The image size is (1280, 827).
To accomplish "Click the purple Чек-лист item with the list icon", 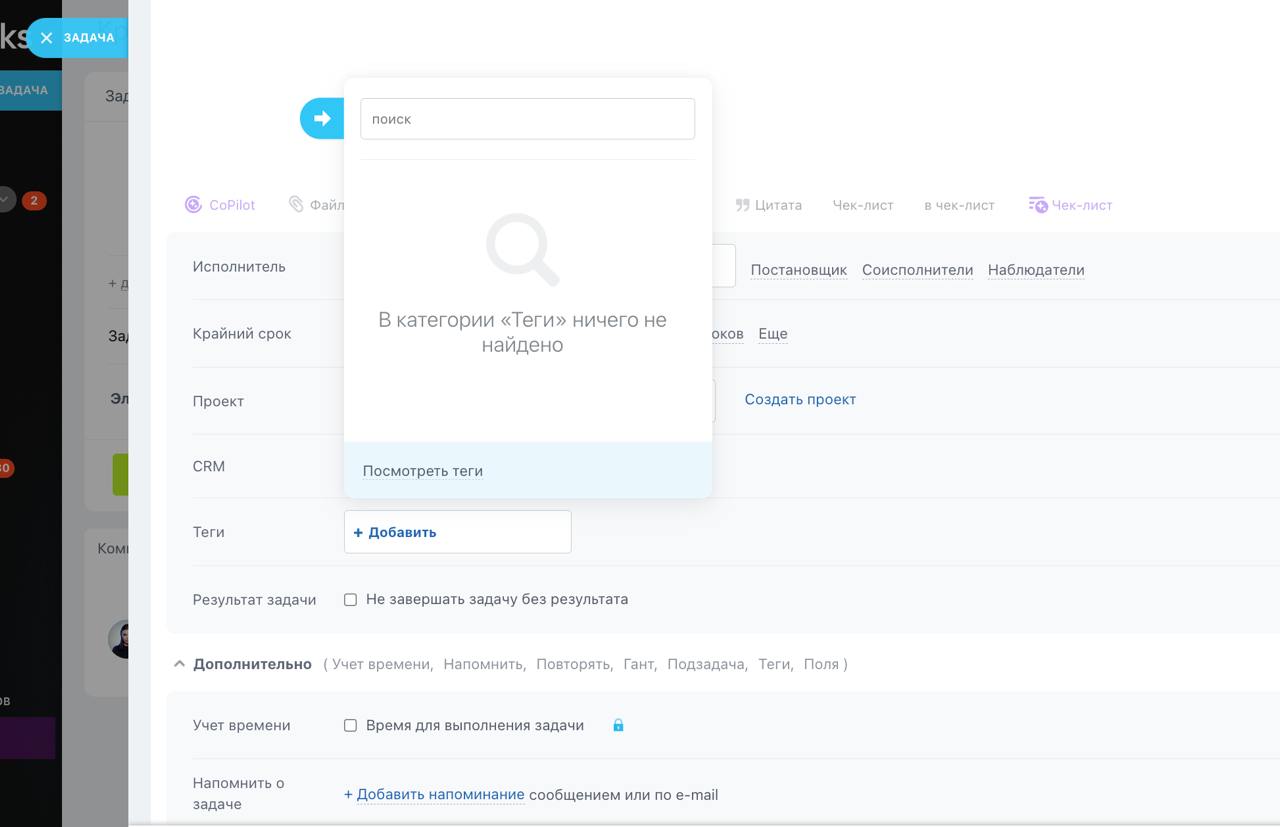I will pos(1070,205).
